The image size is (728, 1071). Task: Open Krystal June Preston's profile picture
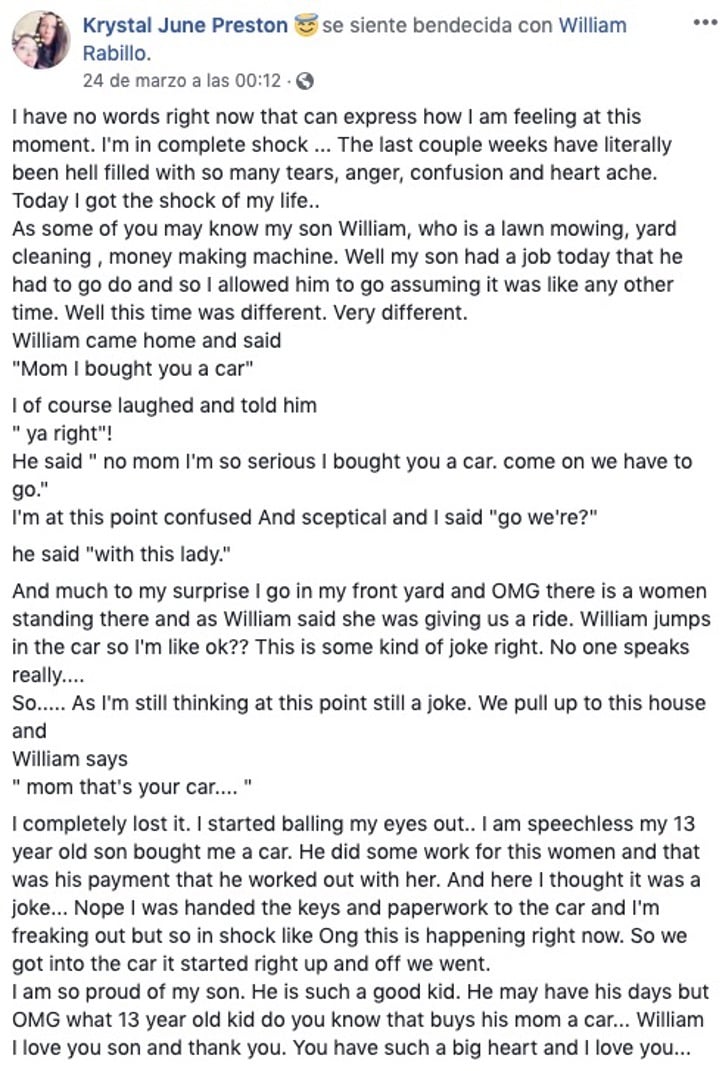(41, 40)
